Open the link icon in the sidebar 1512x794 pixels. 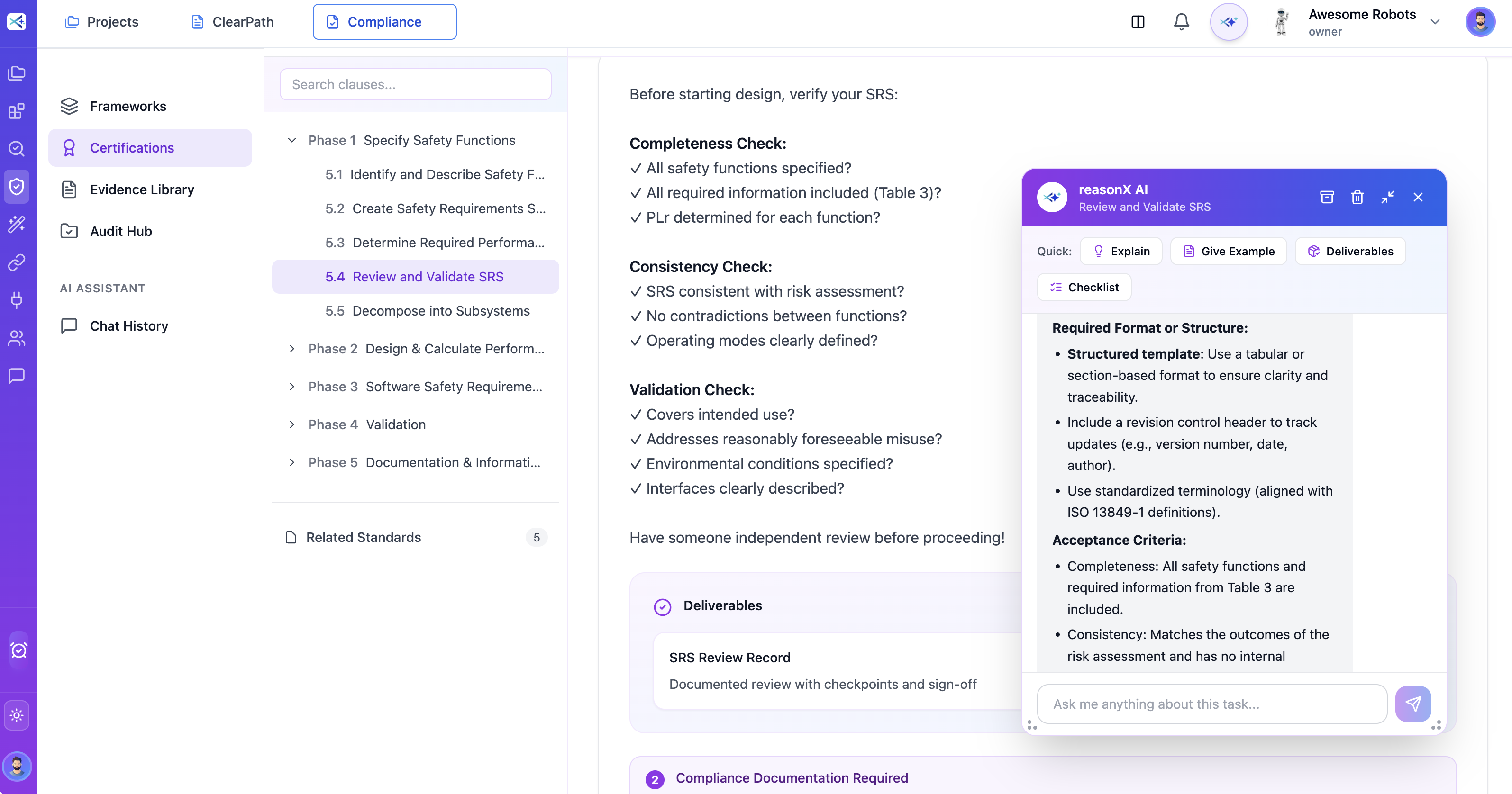pyautogui.click(x=17, y=262)
